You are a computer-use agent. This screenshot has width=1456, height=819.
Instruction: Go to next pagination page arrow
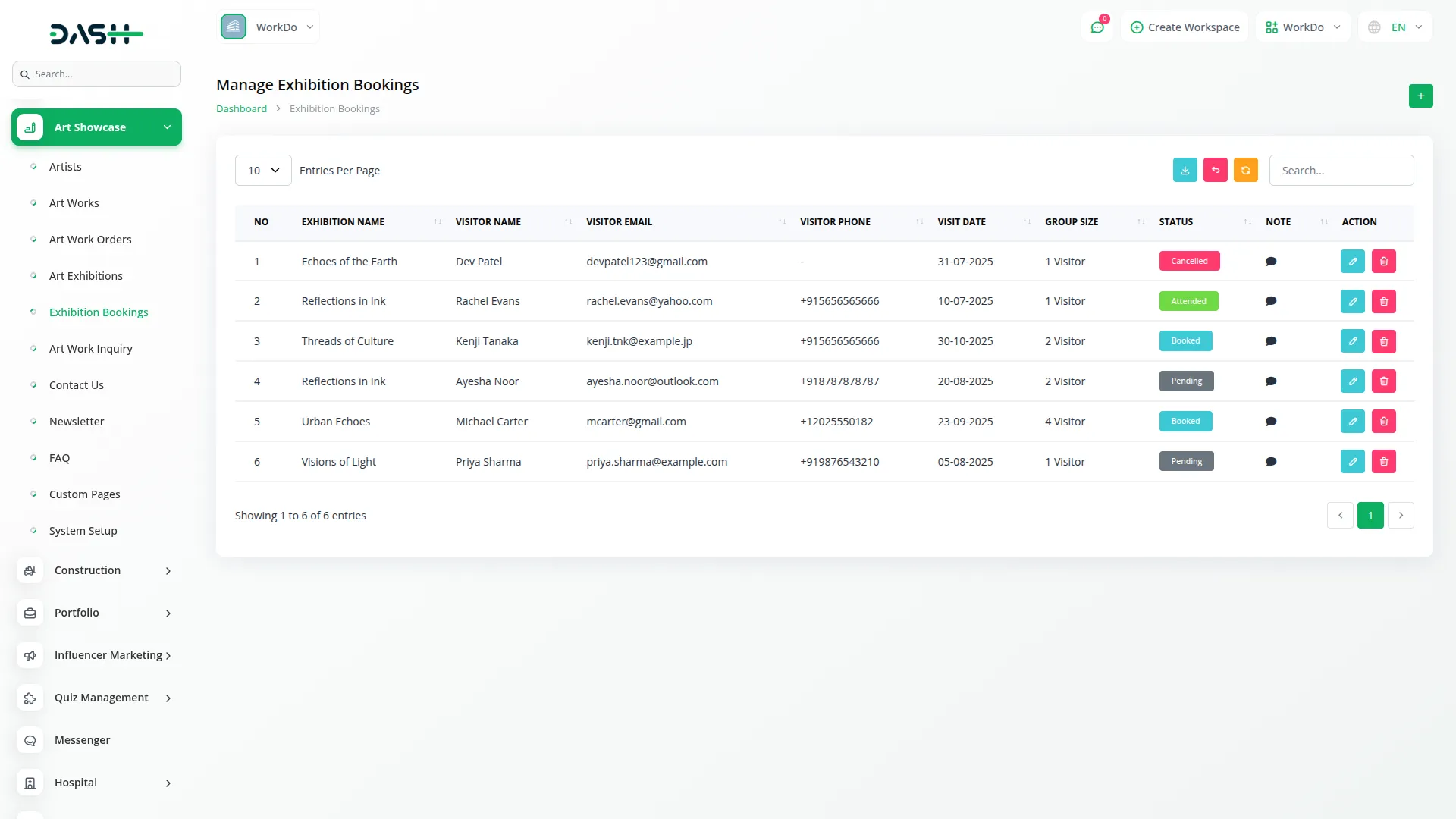1401,516
